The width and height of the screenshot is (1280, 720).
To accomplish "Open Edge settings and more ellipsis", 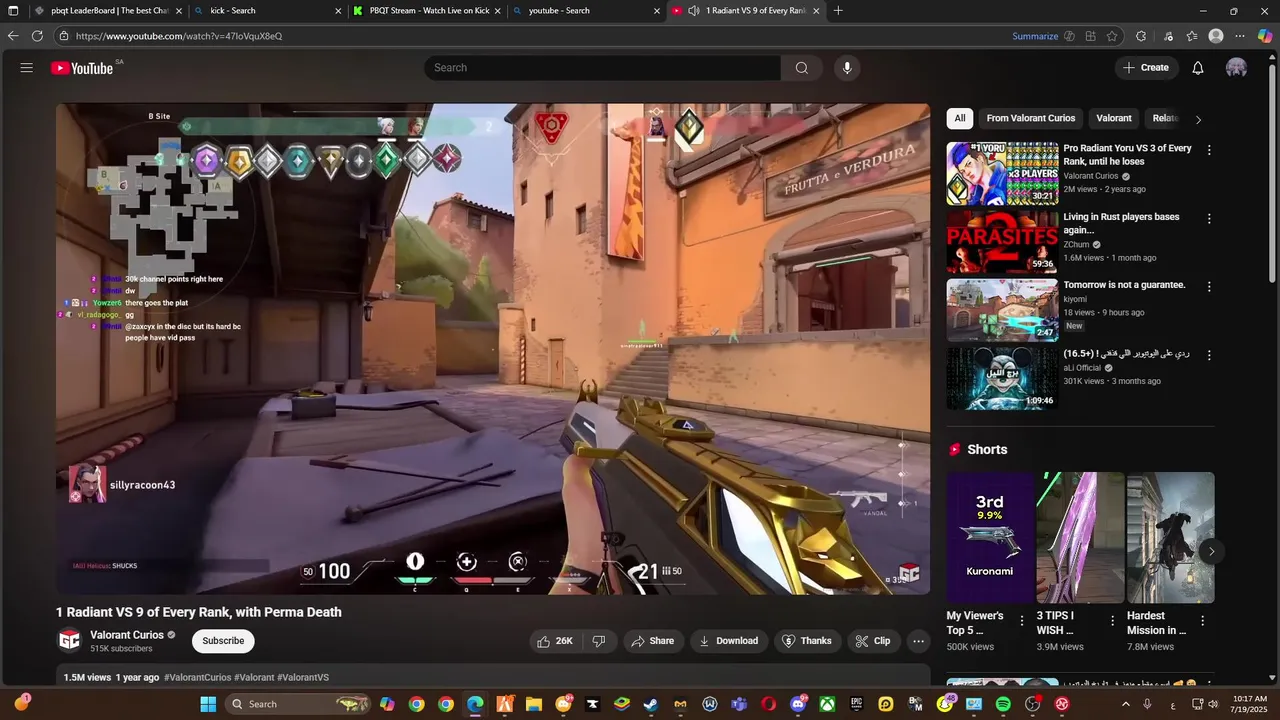I will point(1240,36).
